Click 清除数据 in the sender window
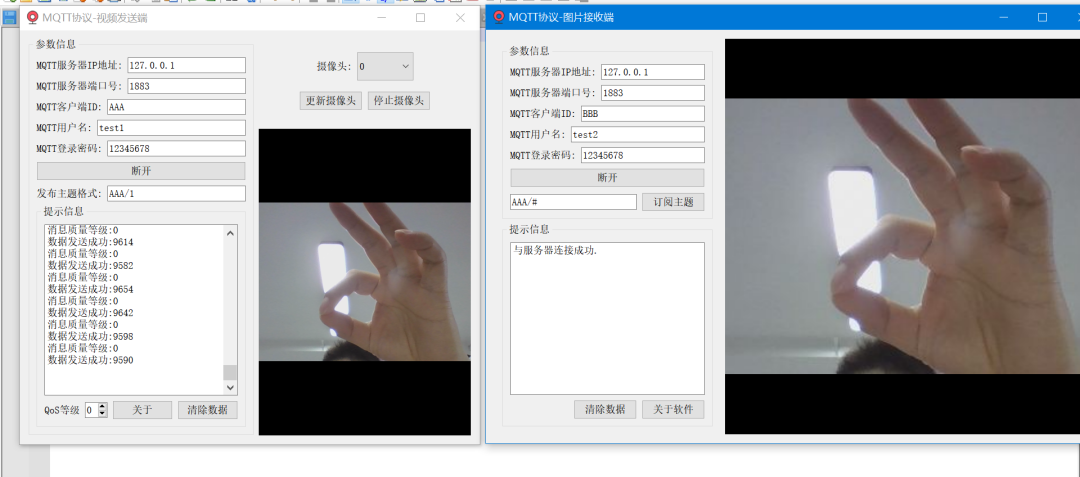 tap(207, 410)
